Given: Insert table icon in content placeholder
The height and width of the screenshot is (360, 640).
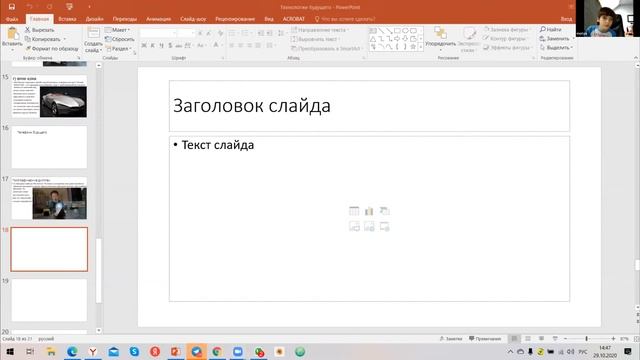Looking at the screenshot, I should click(354, 211).
